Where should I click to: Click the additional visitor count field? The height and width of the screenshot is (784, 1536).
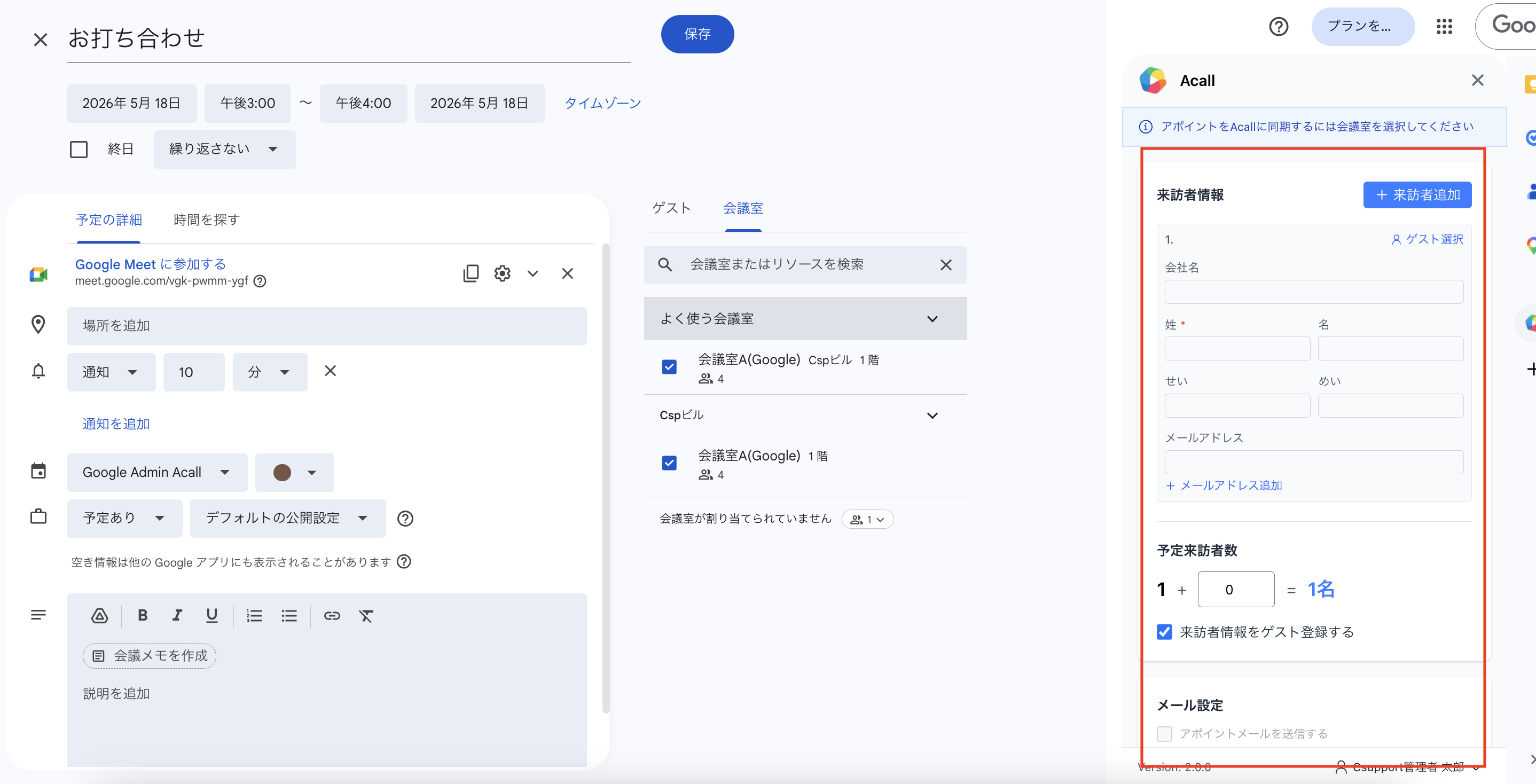coord(1235,589)
